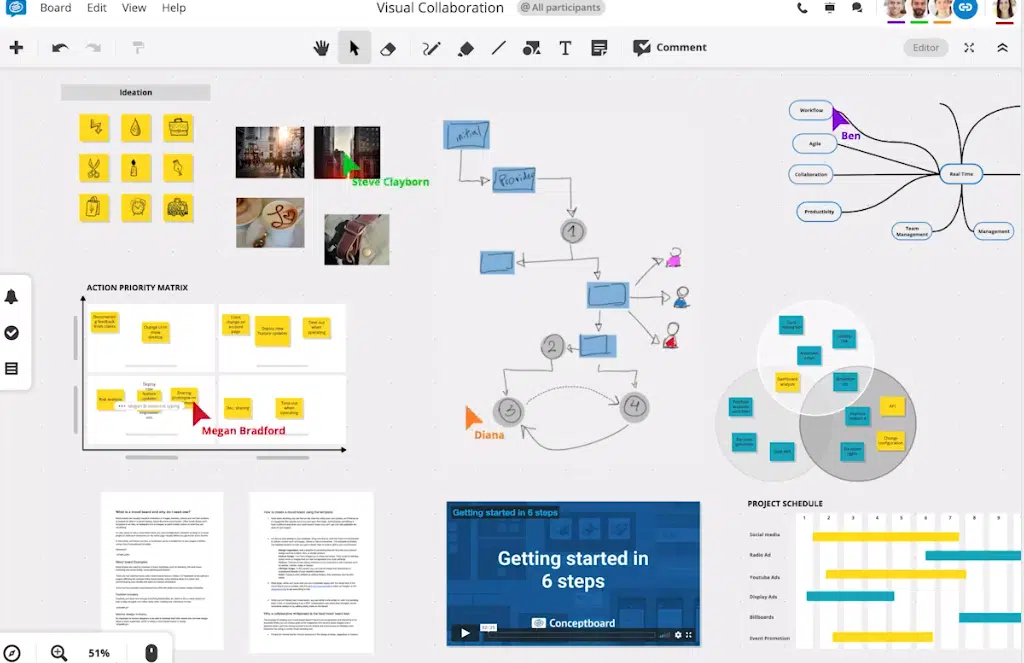Click the Comment button
This screenshot has height=663, width=1024.
click(670, 48)
